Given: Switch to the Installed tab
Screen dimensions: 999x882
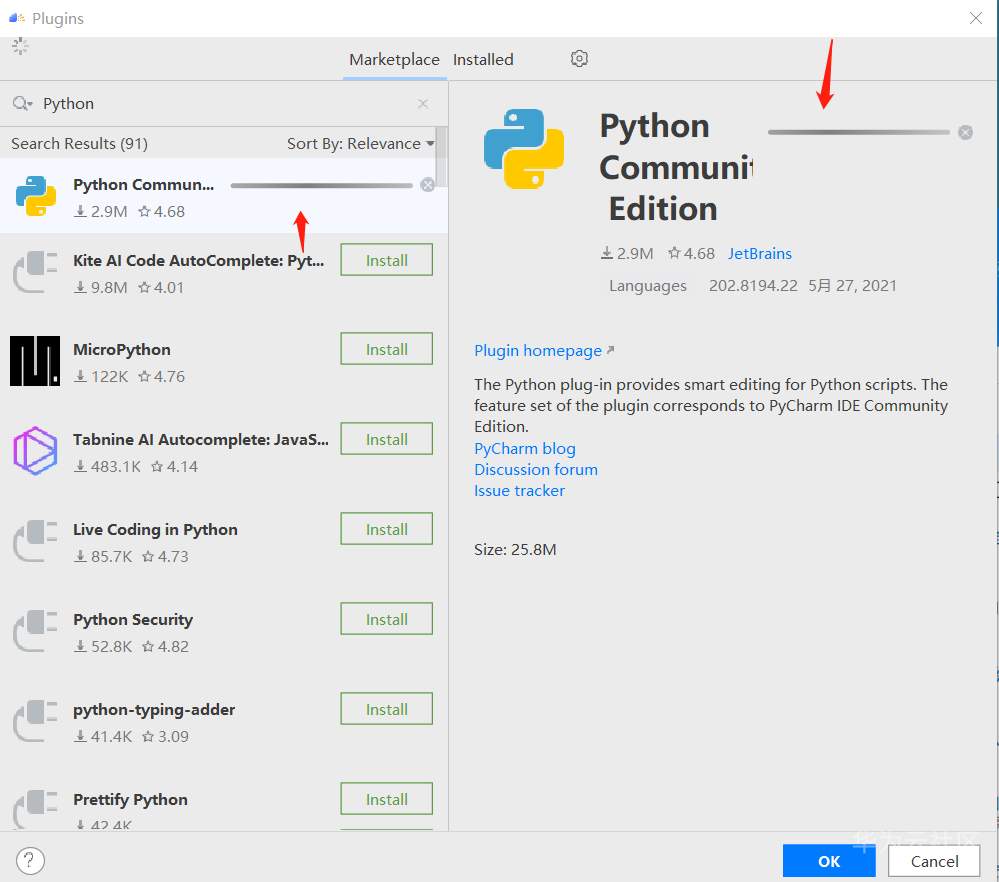Looking at the screenshot, I should point(483,59).
